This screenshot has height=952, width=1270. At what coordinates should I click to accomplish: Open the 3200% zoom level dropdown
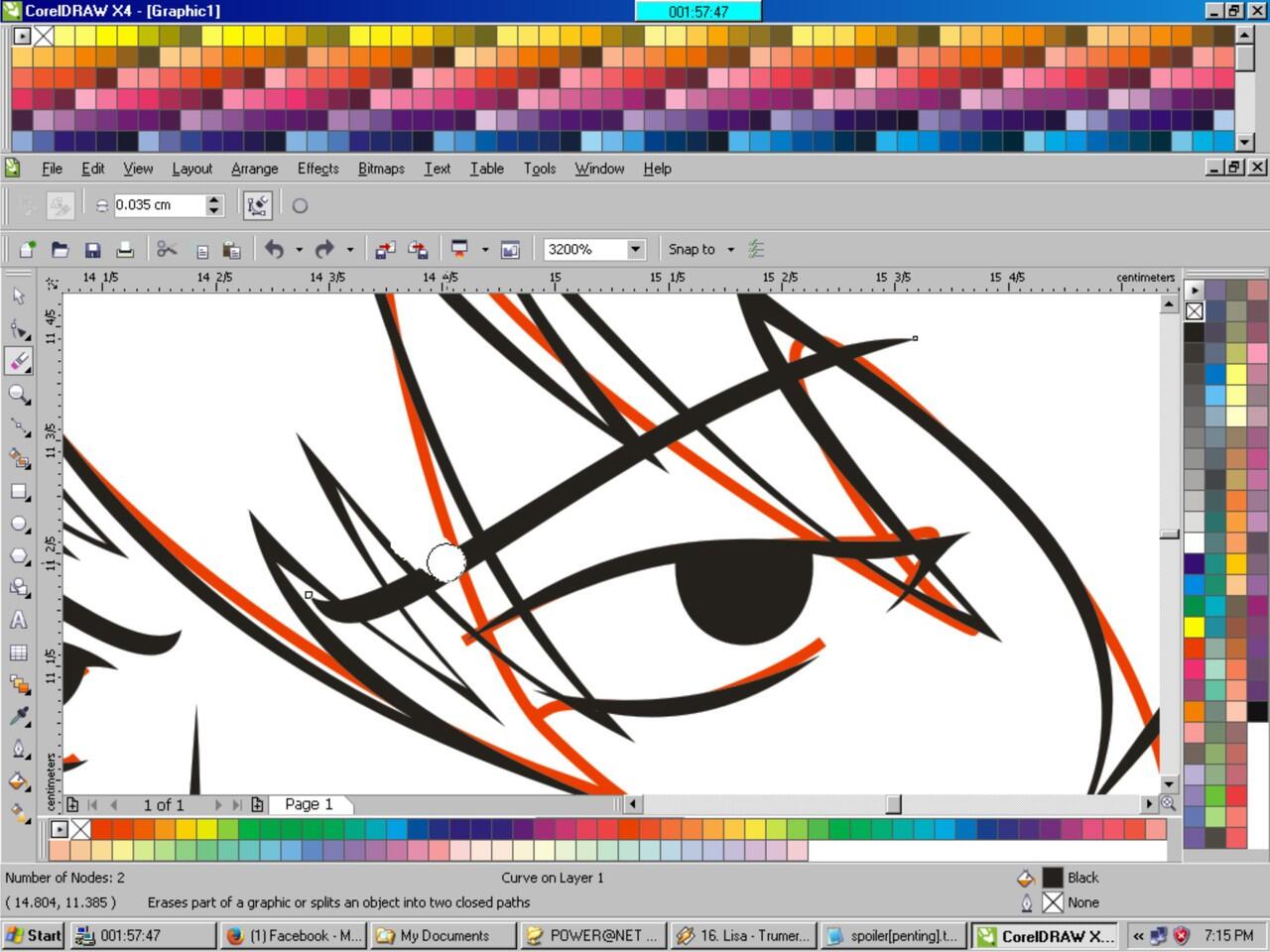[635, 250]
